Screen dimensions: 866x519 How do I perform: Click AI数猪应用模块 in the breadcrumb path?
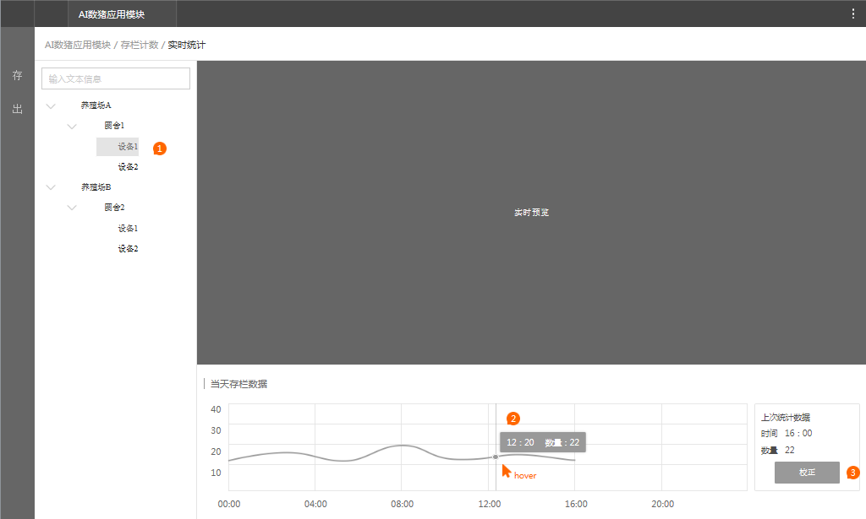pyautogui.click(x=78, y=45)
